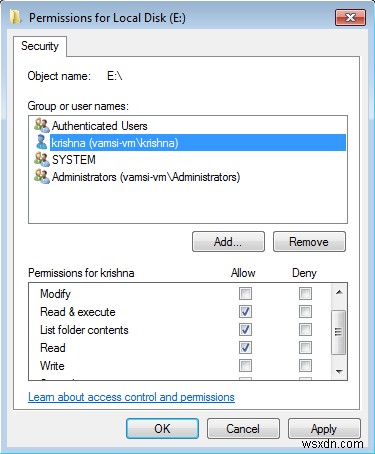Enable Allow checkbox for Modify

click(x=245, y=294)
